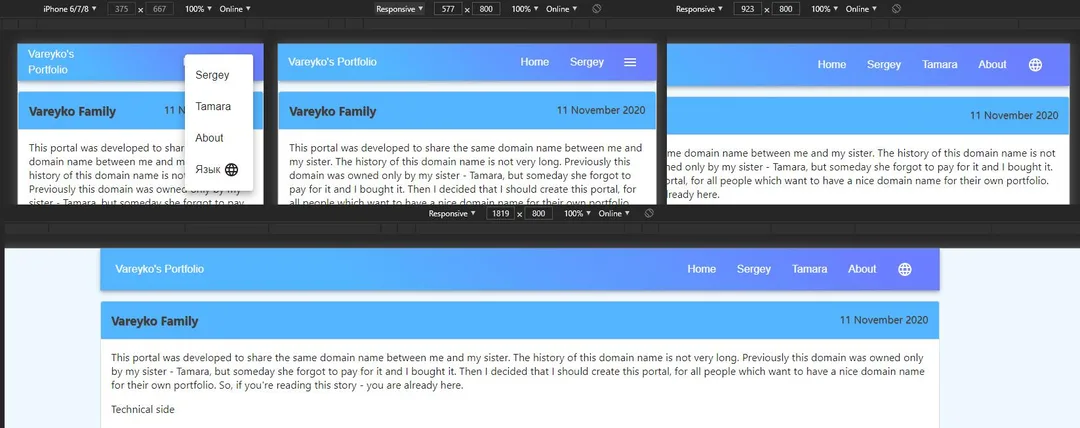This screenshot has width=1080, height=428.
Task: Open the zoom dropdown in the 1819 wide viewport
Action: click(577, 214)
